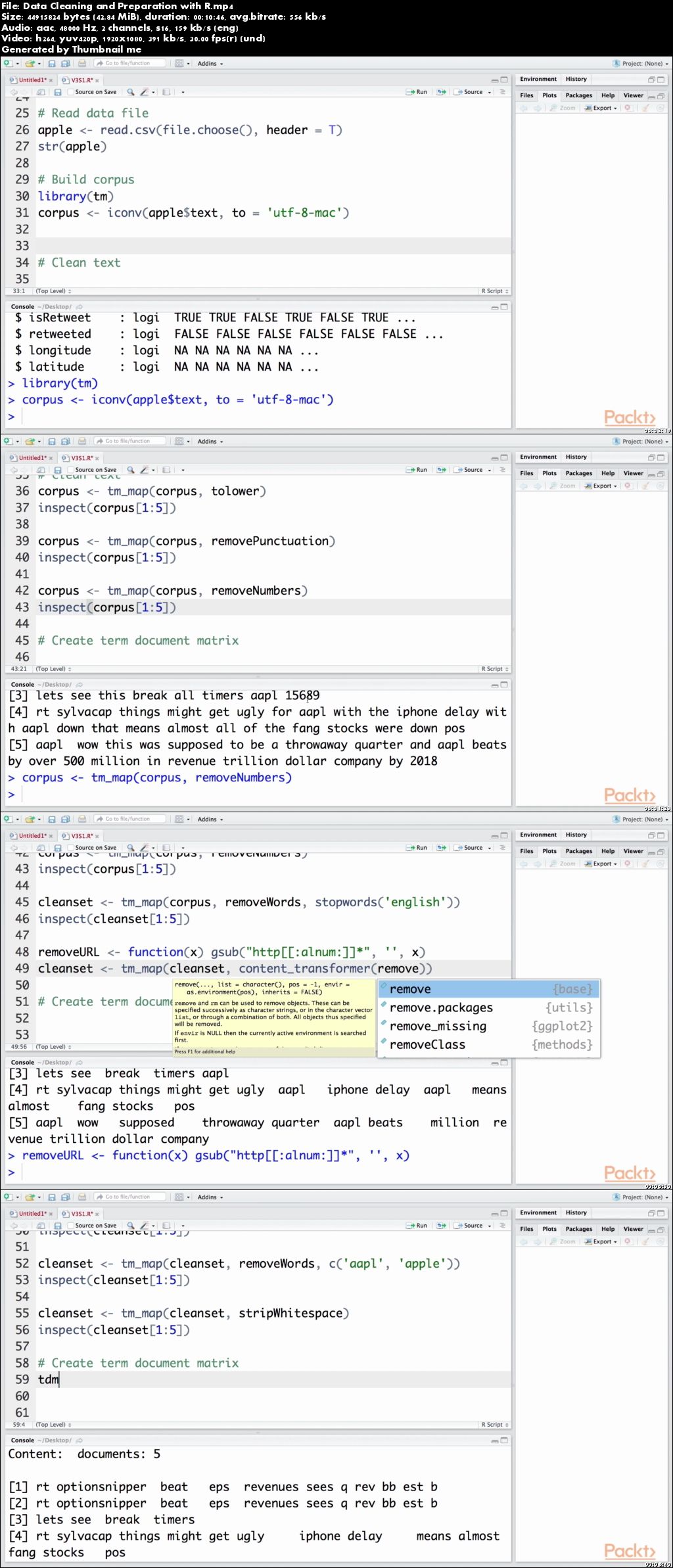
Task: Open Environment tab in stripWhitespace frame
Action: pos(538,1212)
